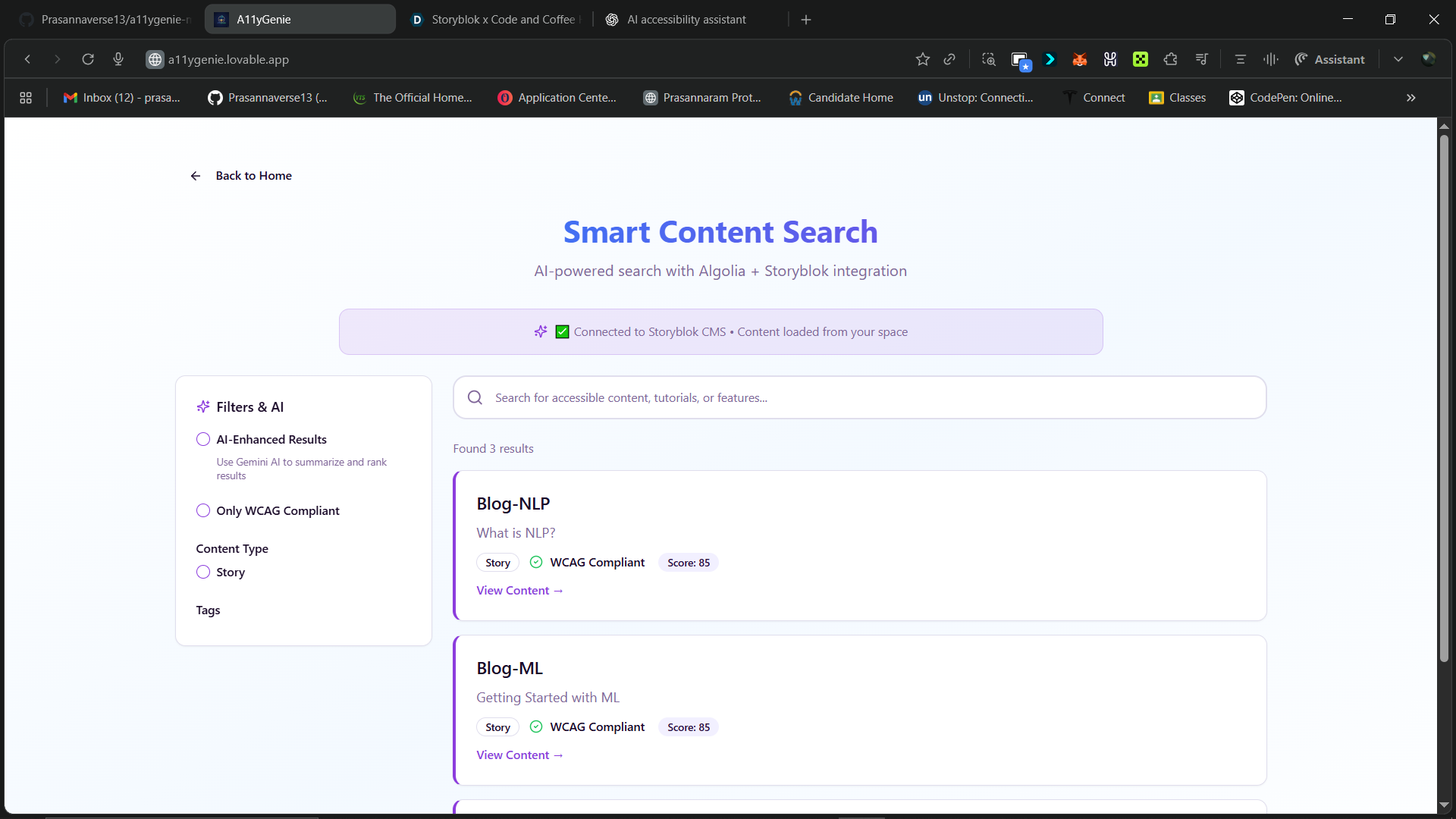Switch to Storyblok x Code and Coffee tab
The width and height of the screenshot is (1456, 819).
(x=501, y=20)
